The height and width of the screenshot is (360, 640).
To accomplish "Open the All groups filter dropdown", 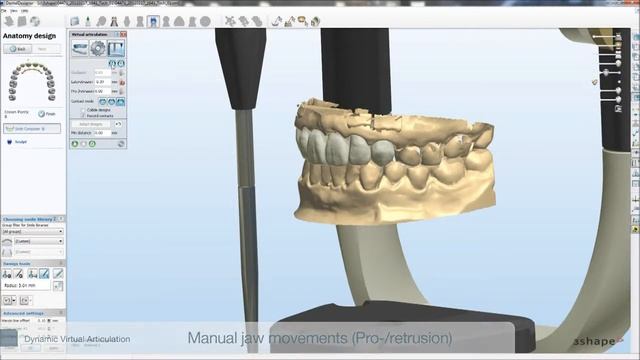I will pyautogui.click(x=33, y=231).
